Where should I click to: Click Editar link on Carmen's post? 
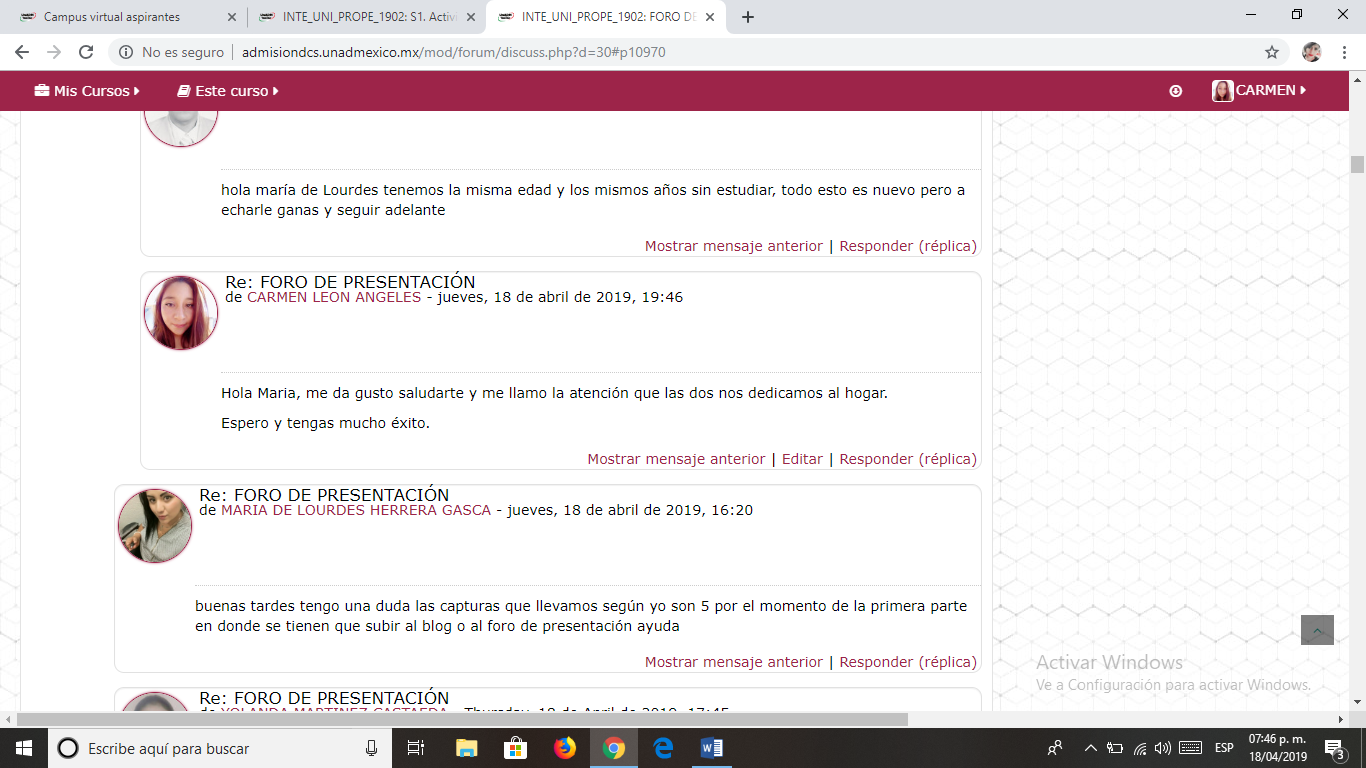(802, 459)
